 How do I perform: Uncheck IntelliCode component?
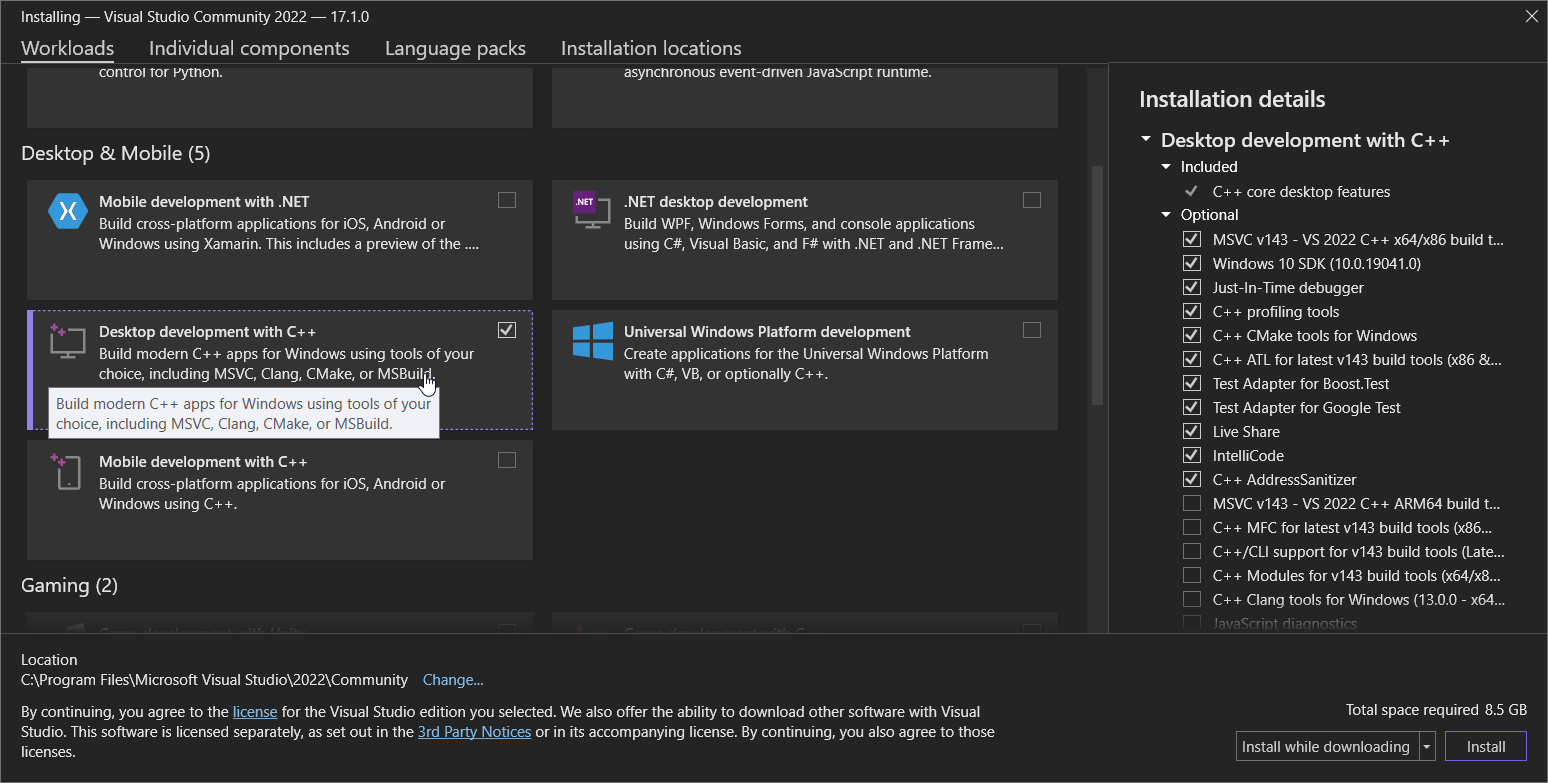pos(1192,455)
